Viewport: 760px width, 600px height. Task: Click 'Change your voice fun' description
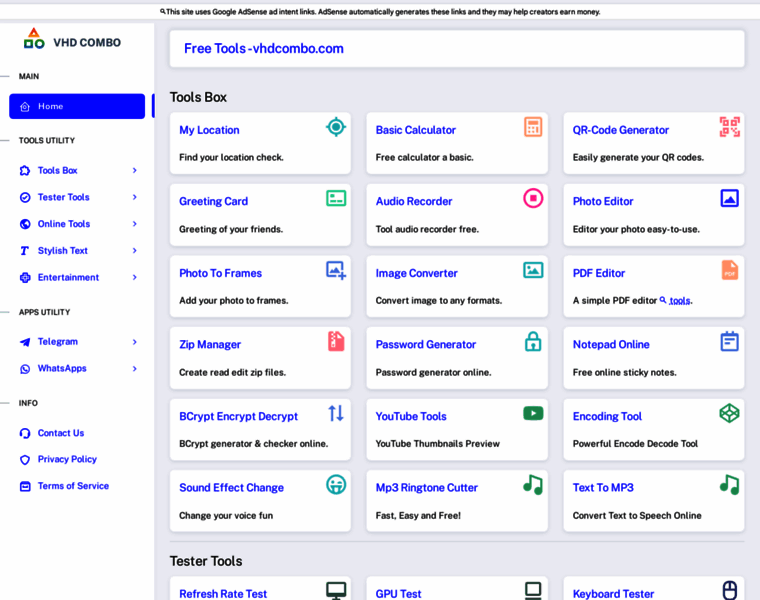[x=226, y=515]
